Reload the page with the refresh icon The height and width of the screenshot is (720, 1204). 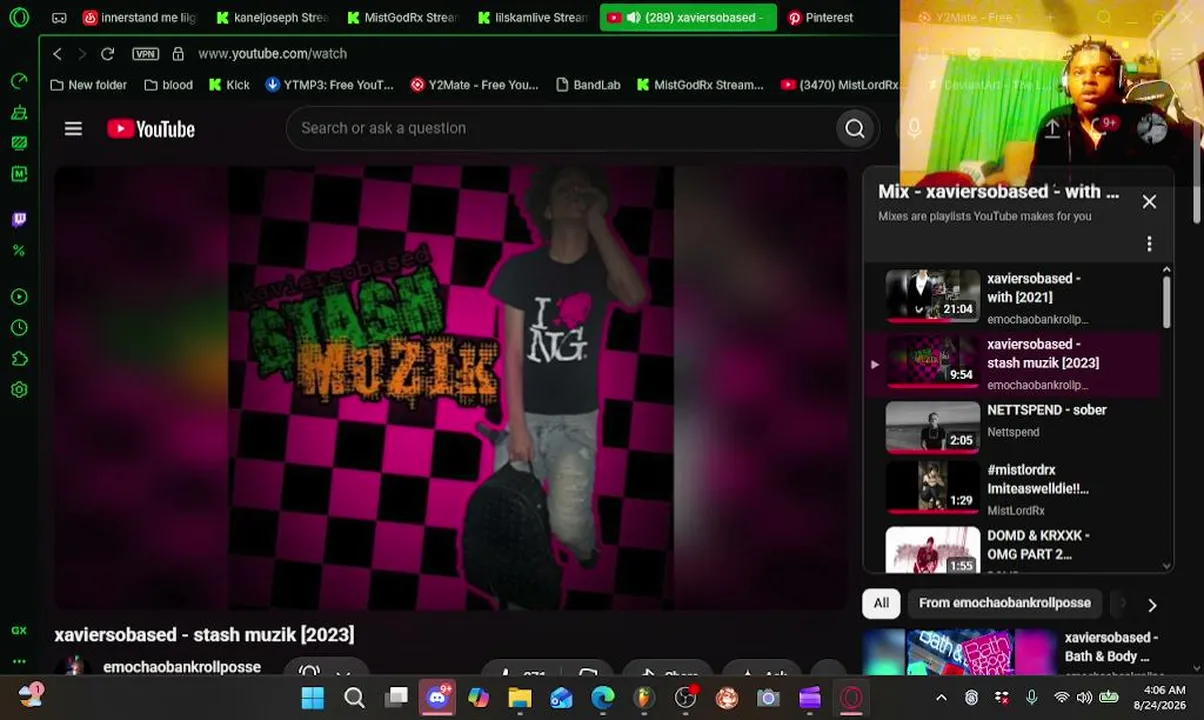coord(107,53)
